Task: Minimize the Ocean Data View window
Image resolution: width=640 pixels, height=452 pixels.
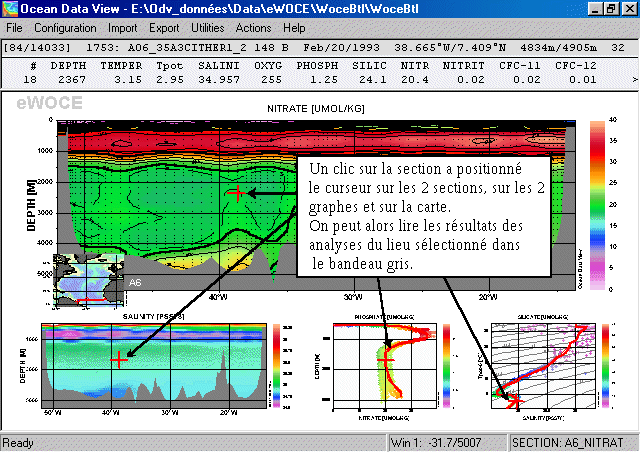Action: coord(595,9)
